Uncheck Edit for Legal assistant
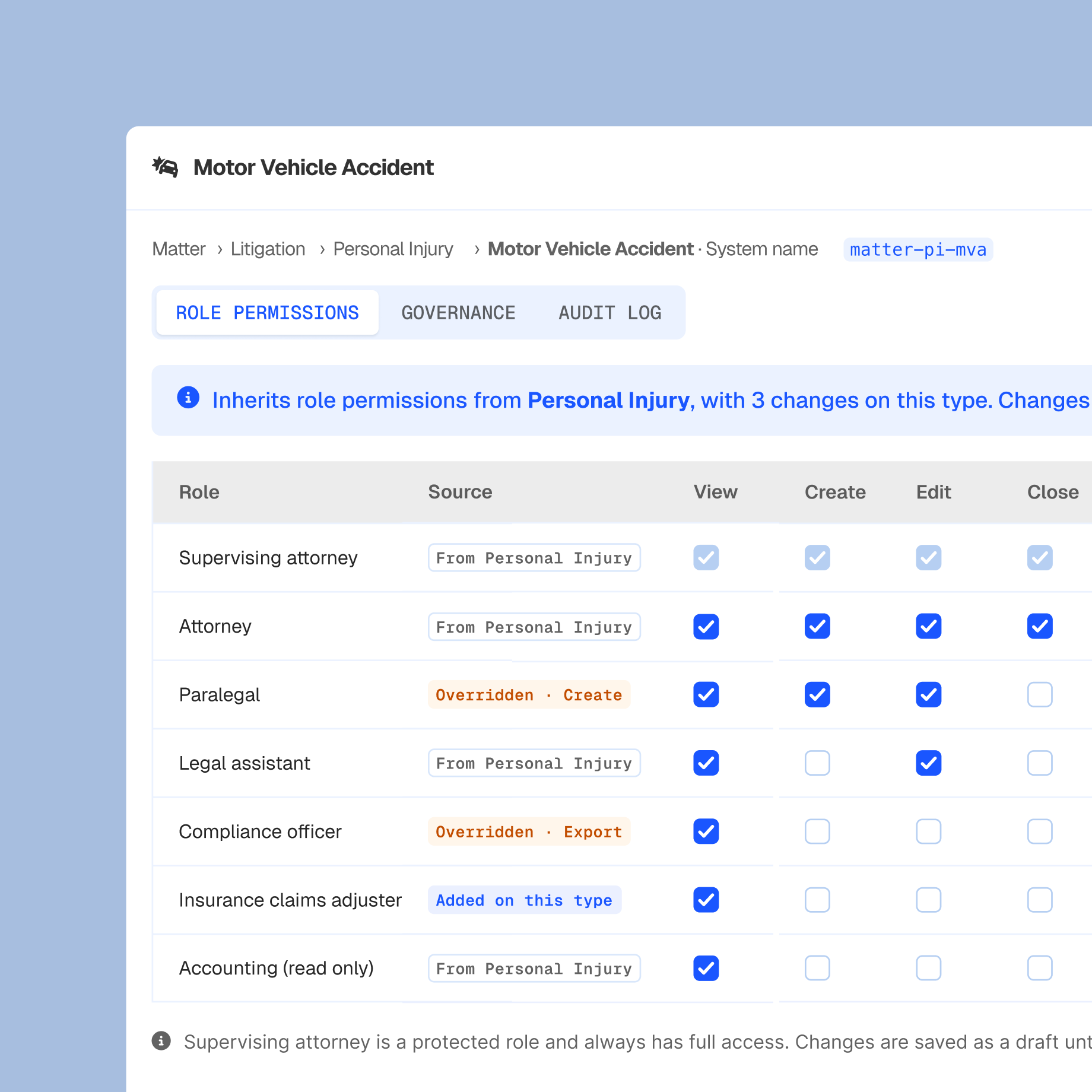This screenshot has height=1092, width=1092. 929,763
